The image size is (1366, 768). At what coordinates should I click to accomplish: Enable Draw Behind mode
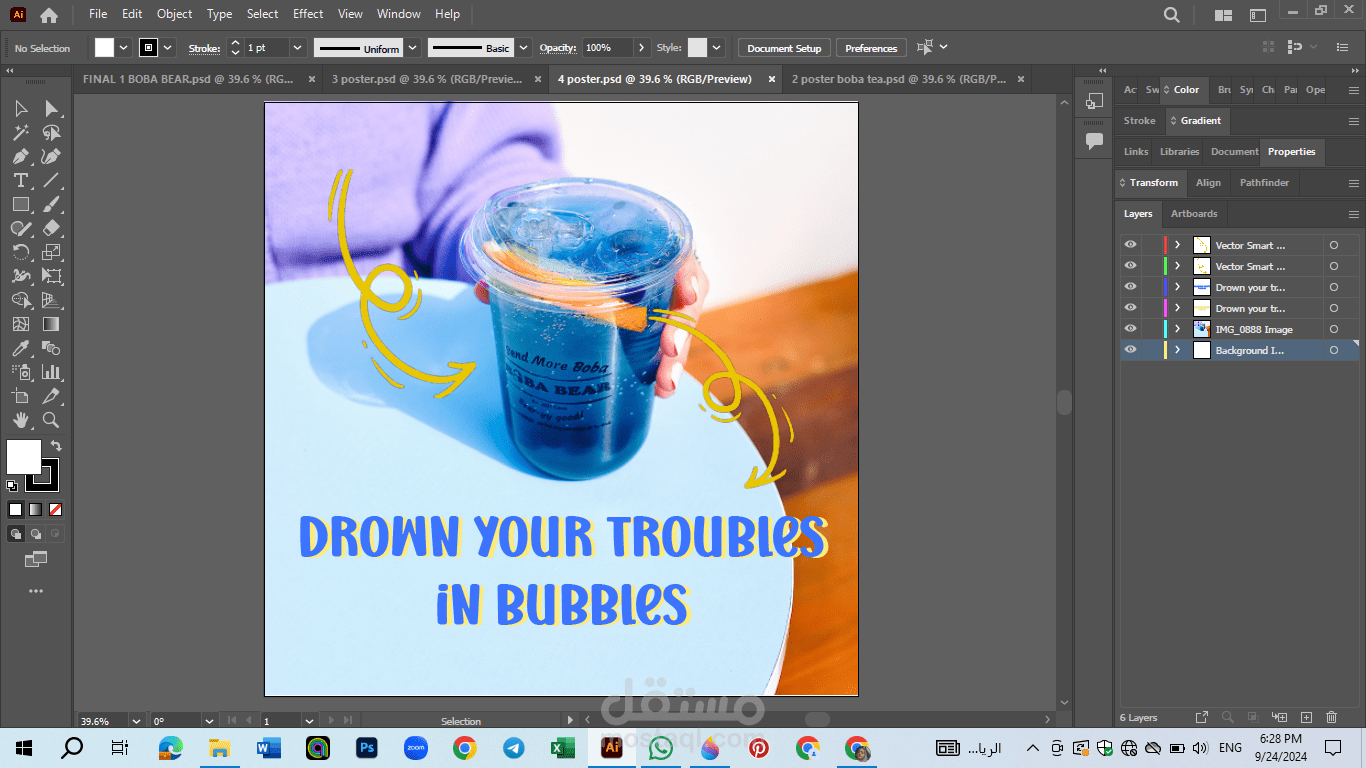[36, 534]
